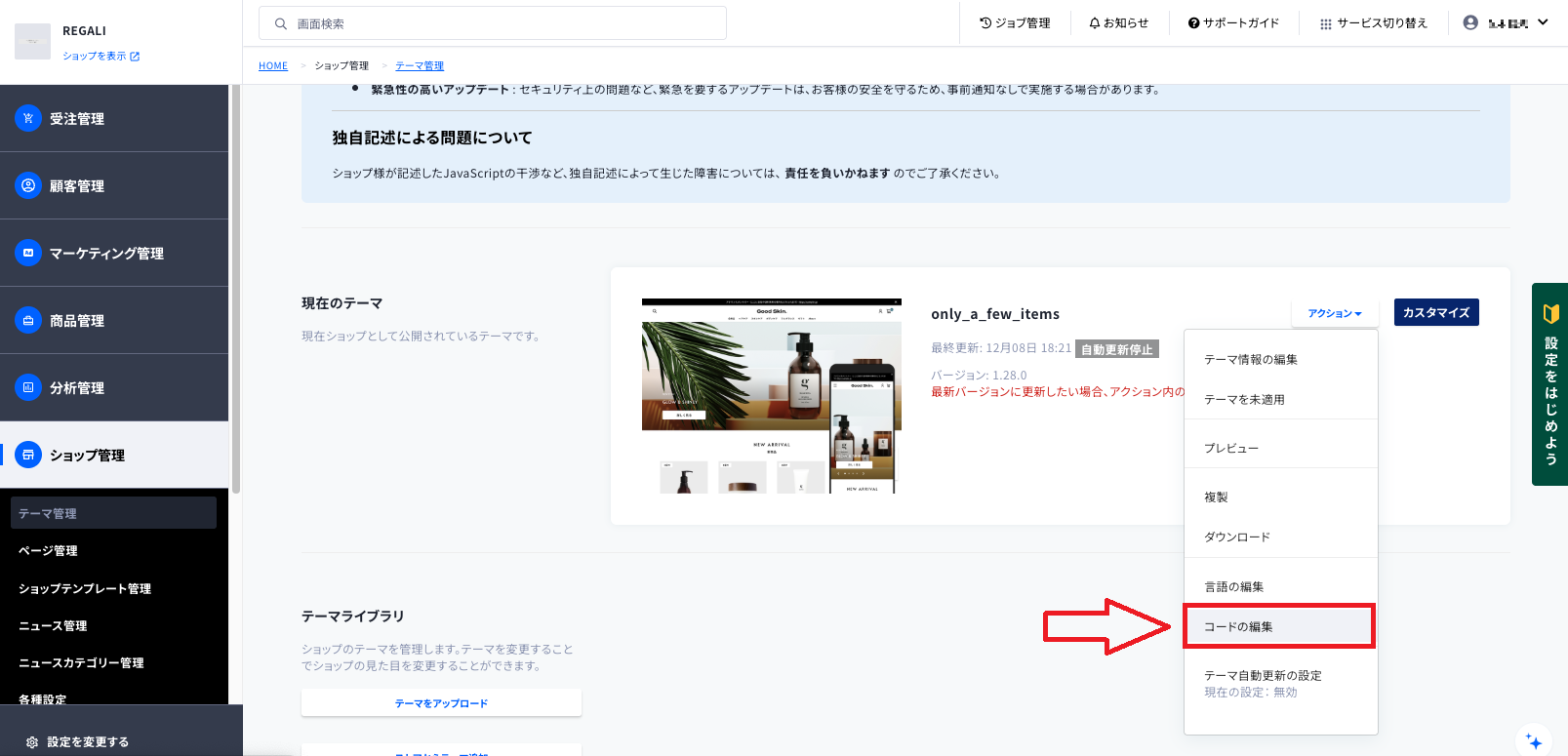The image size is (1568, 756).
Task: Click the sidebar vertical scrollbar
Action: [235, 289]
